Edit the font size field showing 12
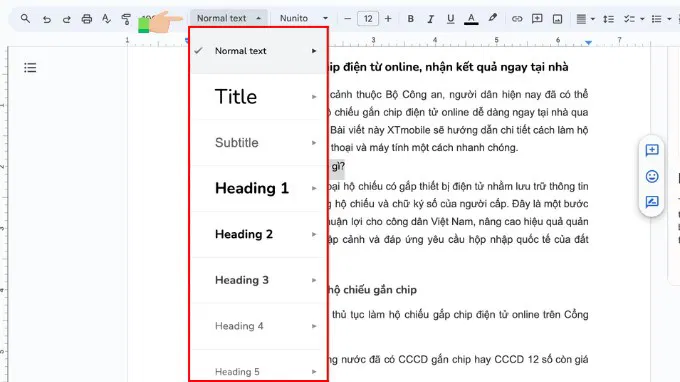Viewport: 680px width, 382px height. (x=368, y=19)
